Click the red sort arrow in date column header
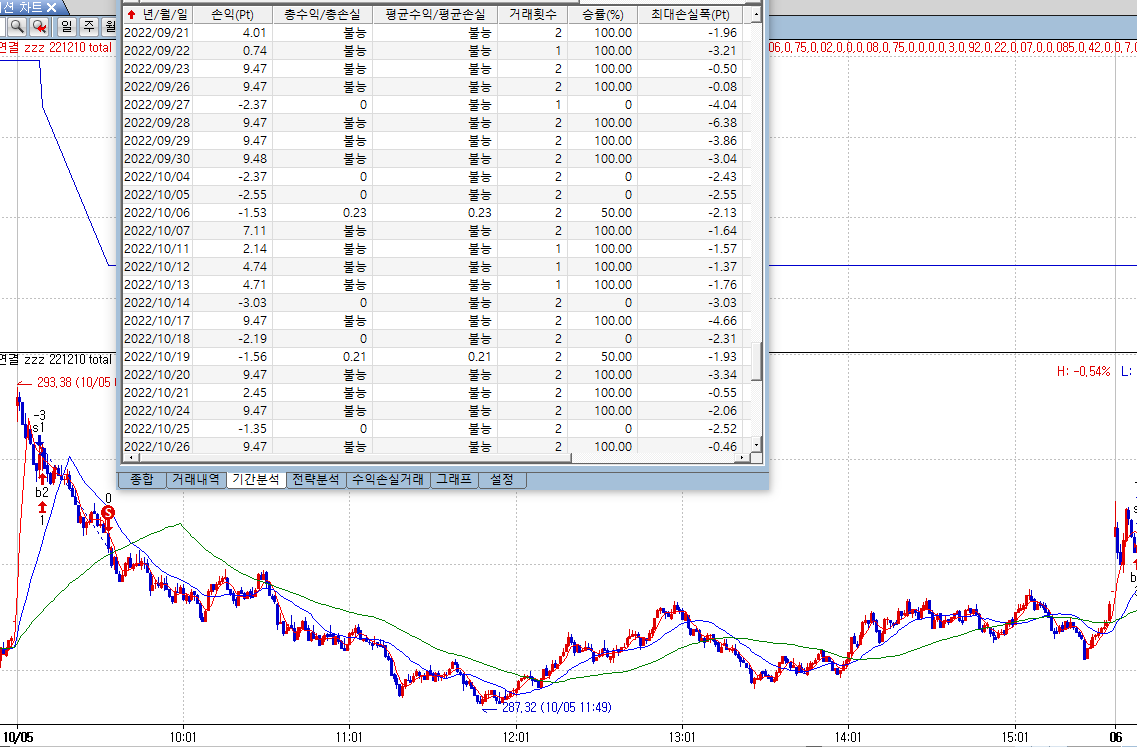Image resolution: width=1137 pixels, height=747 pixels. [x=131, y=15]
